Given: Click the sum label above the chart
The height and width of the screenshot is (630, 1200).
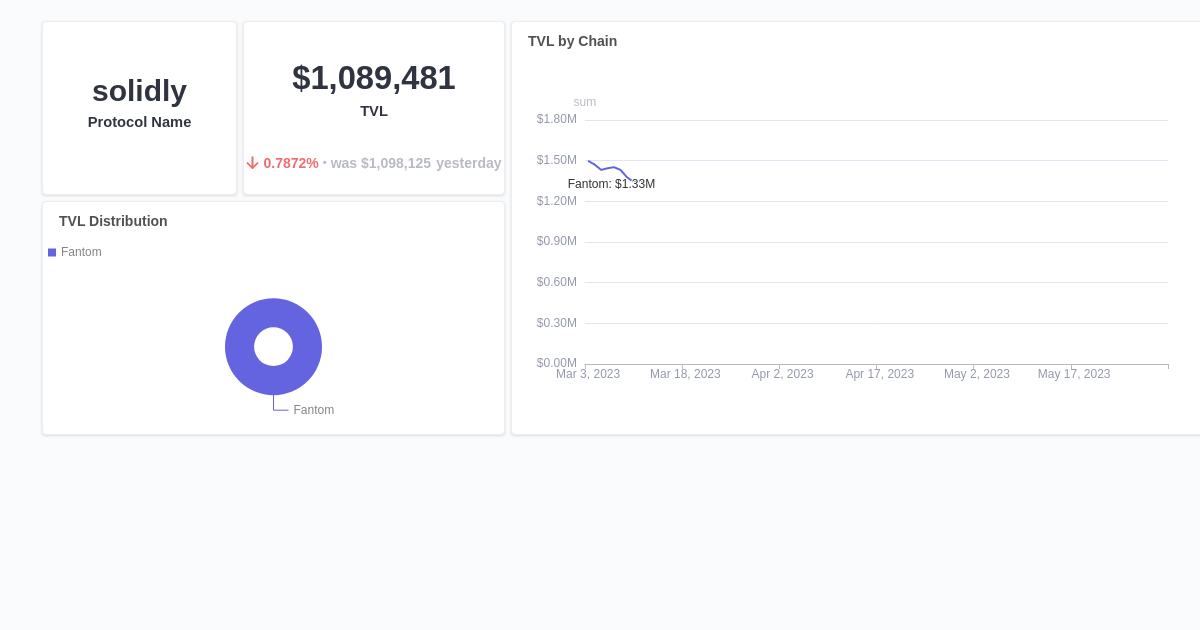Looking at the screenshot, I should tap(584, 102).
